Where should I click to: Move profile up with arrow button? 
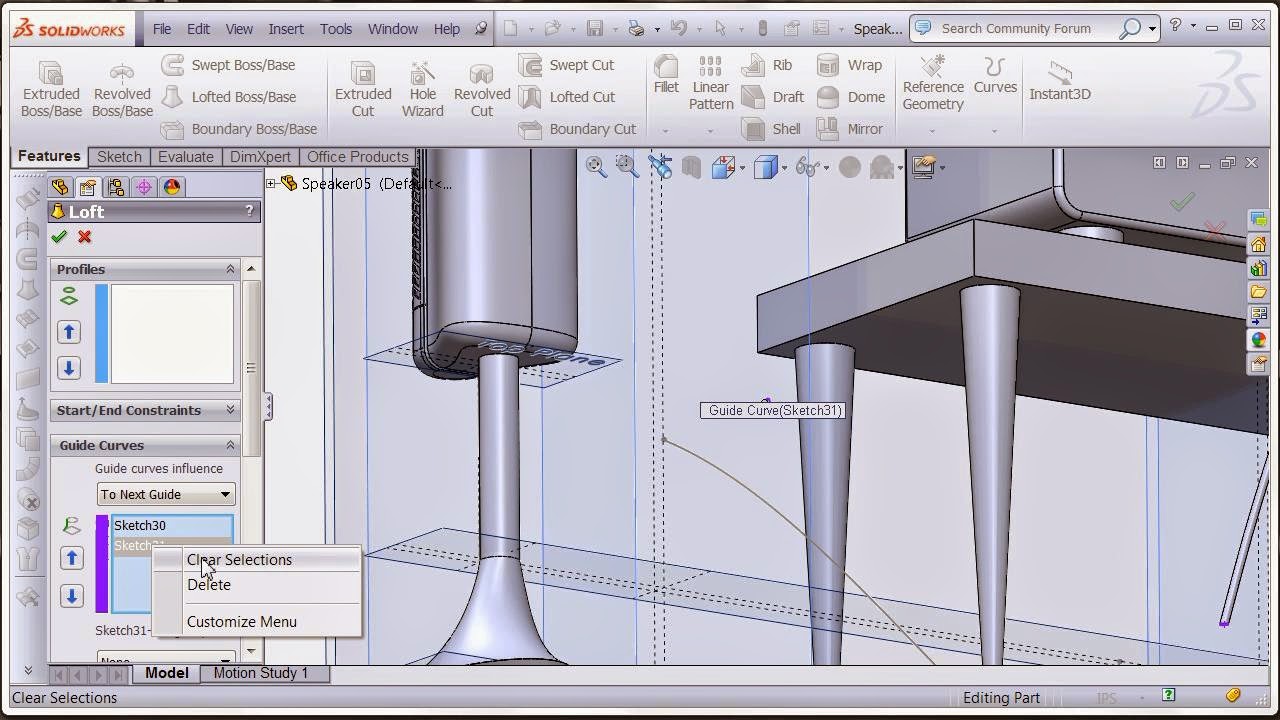[69, 332]
